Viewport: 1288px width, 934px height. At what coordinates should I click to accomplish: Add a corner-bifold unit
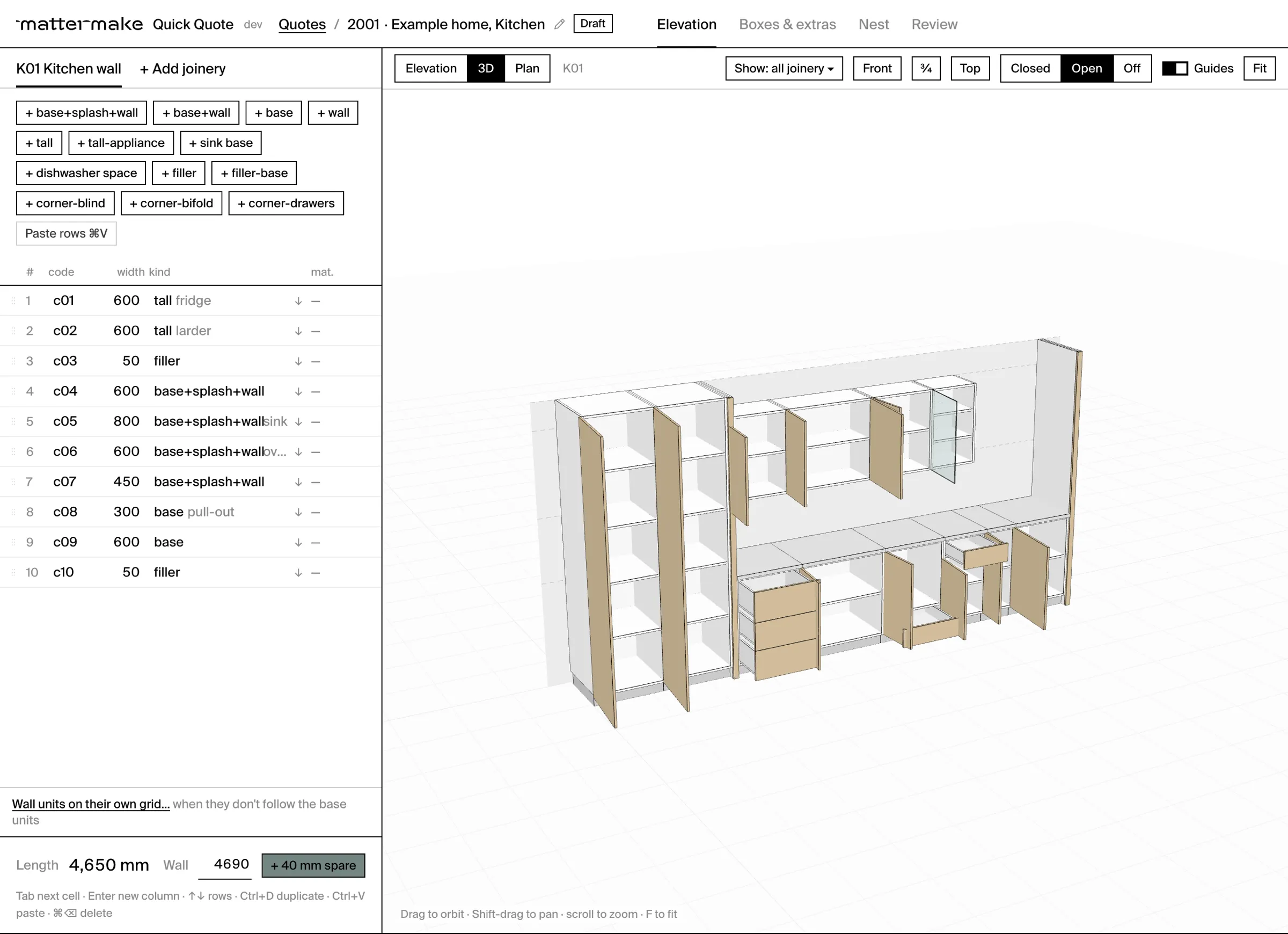[172, 203]
